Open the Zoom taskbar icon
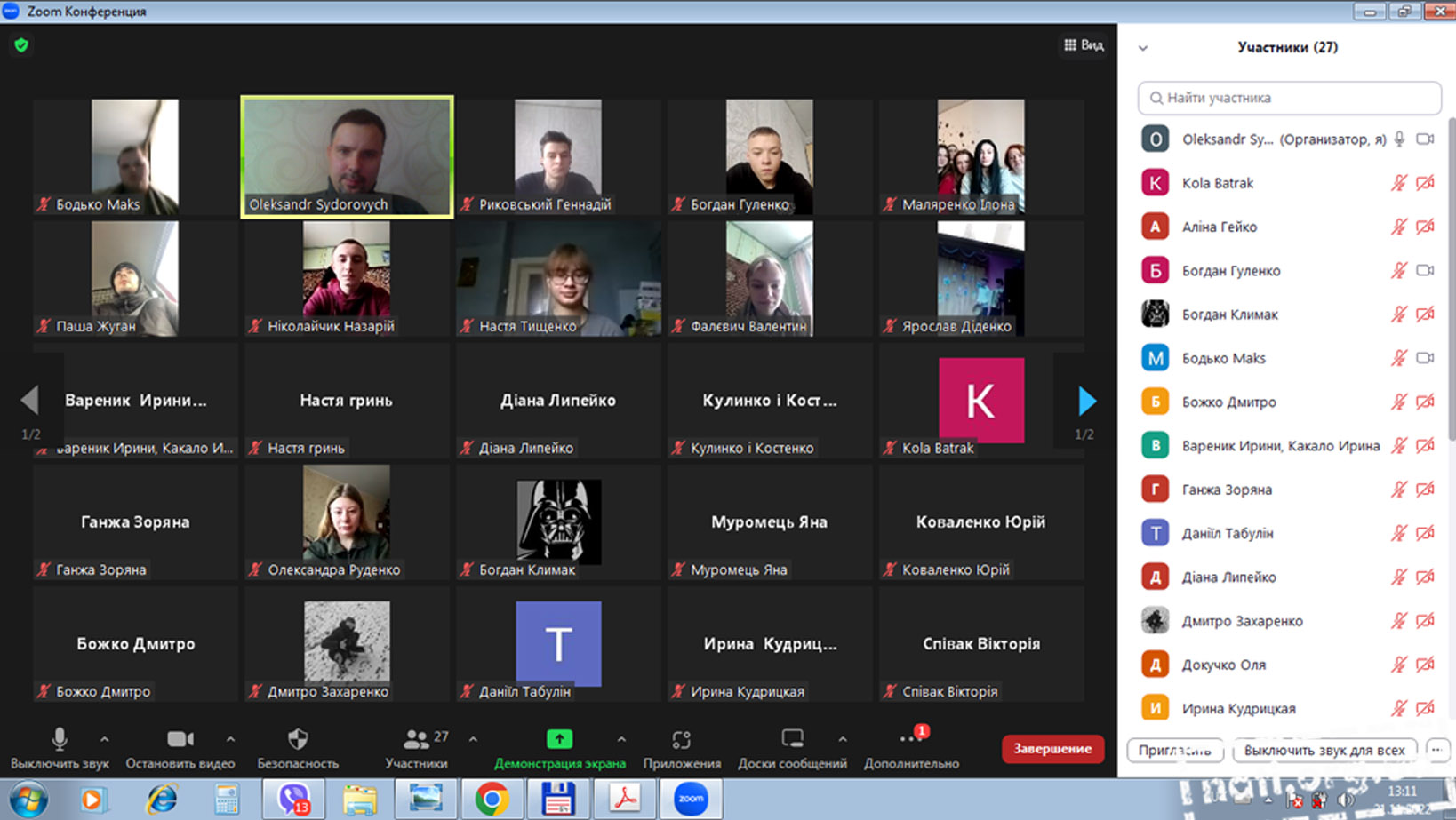The image size is (1456, 820). [691, 800]
